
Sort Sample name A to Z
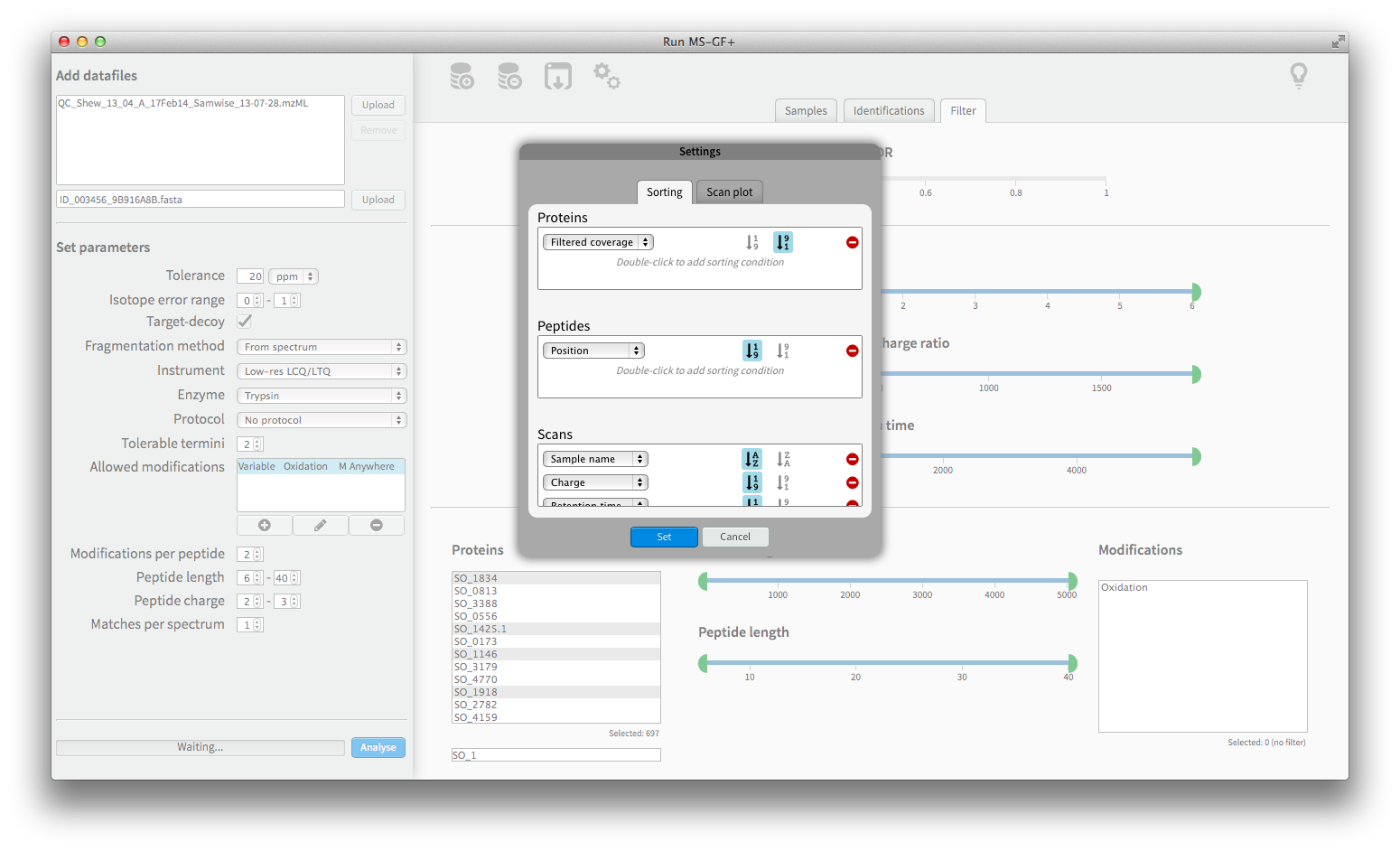pos(752,459)
